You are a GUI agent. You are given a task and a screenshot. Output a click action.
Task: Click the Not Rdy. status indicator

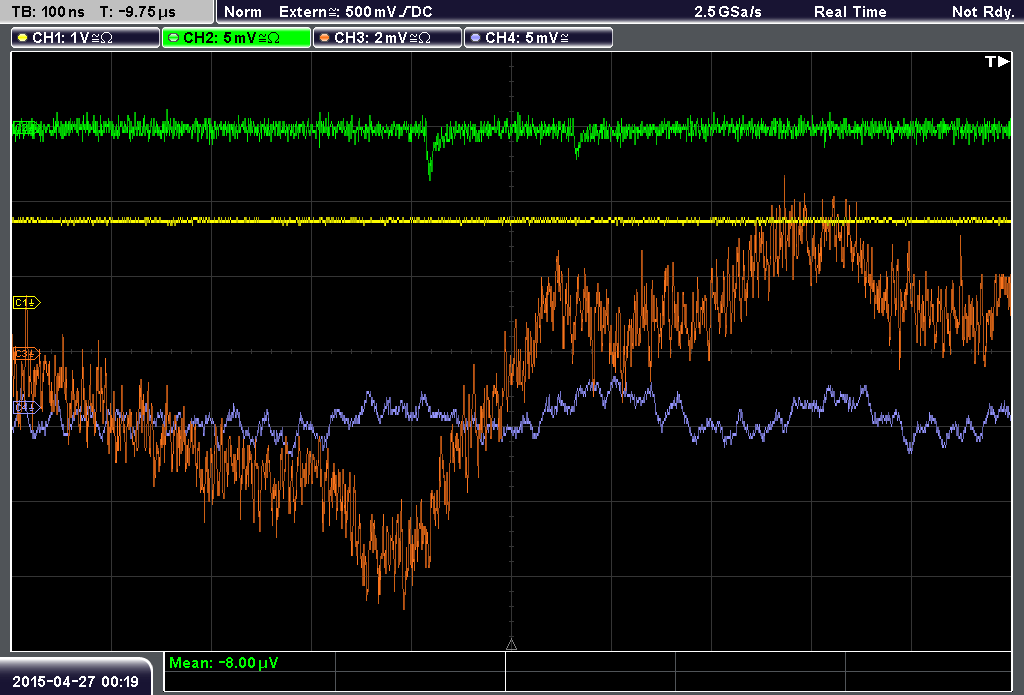coord(983,12)
